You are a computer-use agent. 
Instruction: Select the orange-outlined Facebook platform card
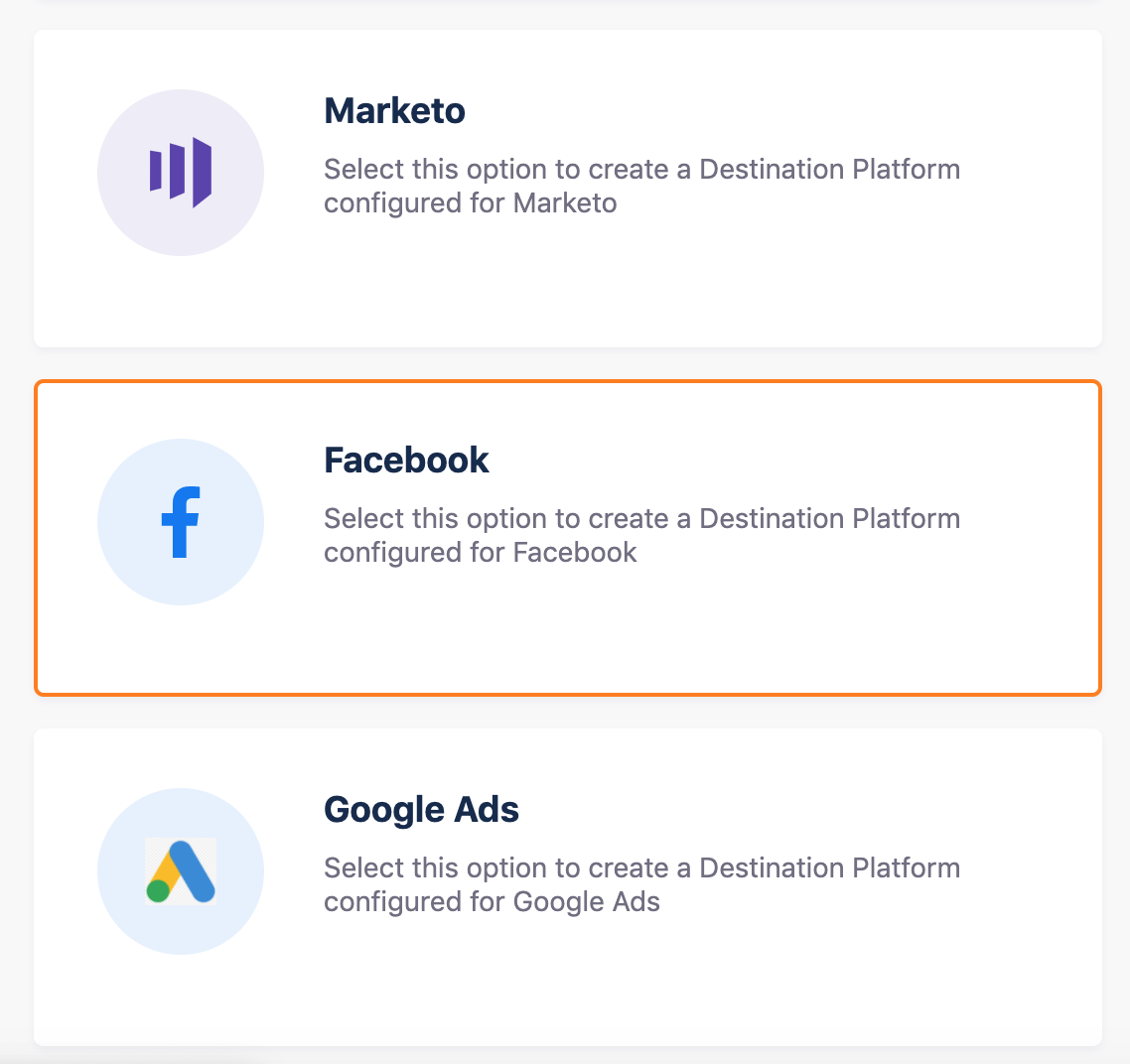pos(568,538)
